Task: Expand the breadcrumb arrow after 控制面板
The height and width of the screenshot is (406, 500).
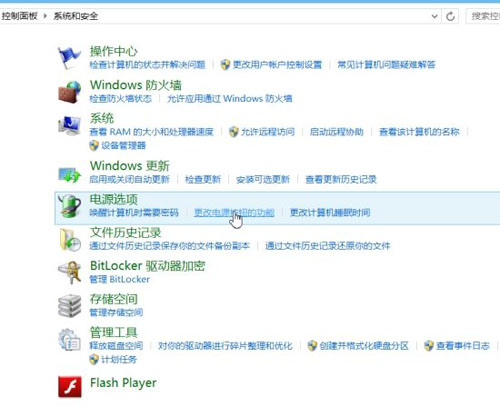Action: [45, 16]
